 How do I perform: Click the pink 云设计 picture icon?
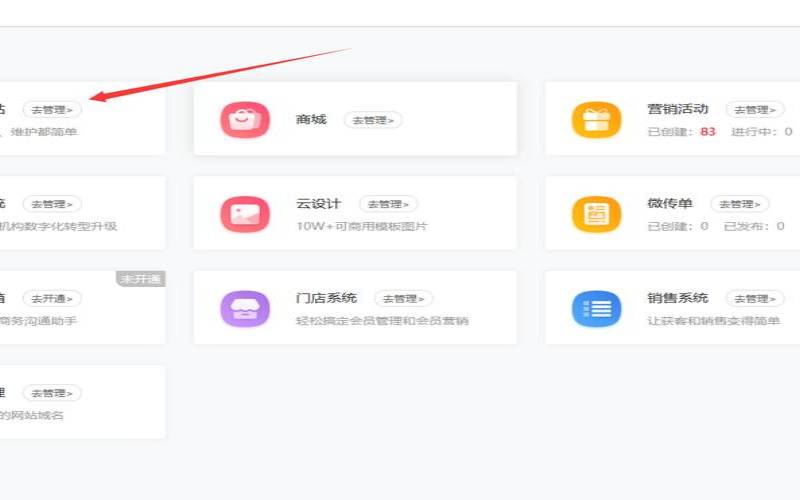click(x=245, y=214)
